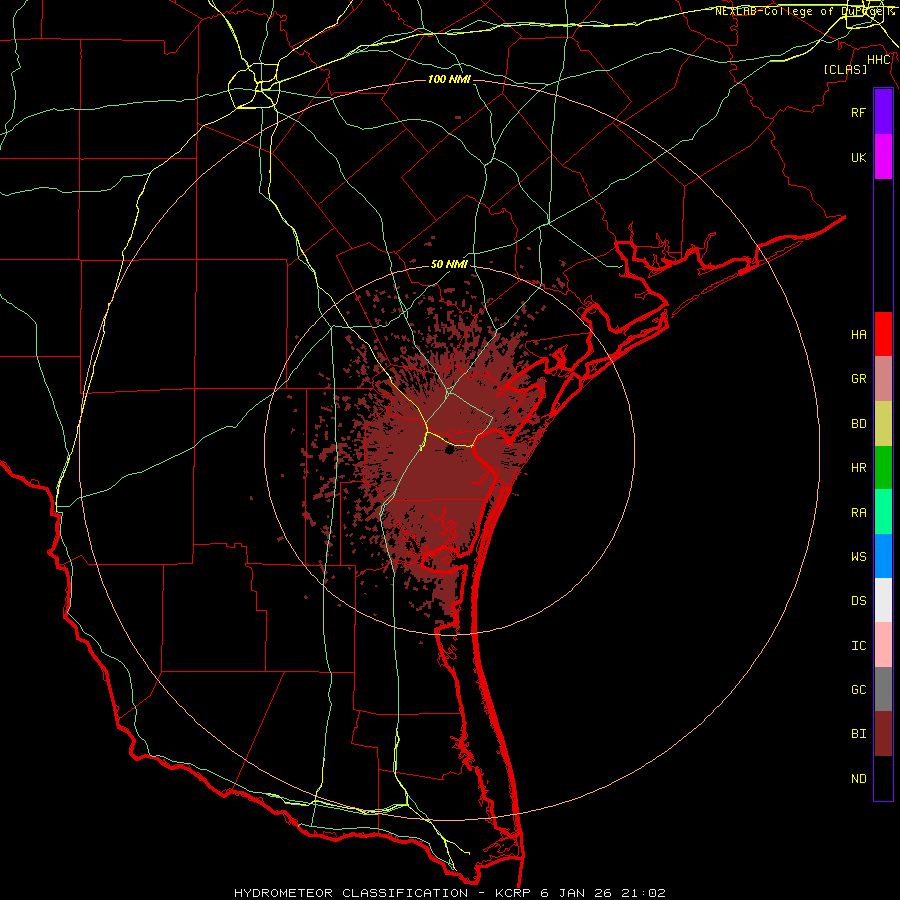Click the GR pink-brown legend swatch
This screenshot has width=900, height=900.
[x=883, y=379]
